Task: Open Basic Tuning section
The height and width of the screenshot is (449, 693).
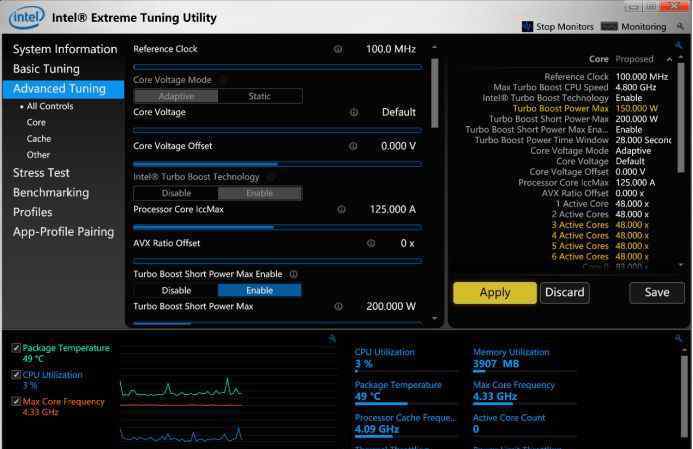Action: (46, 69)
